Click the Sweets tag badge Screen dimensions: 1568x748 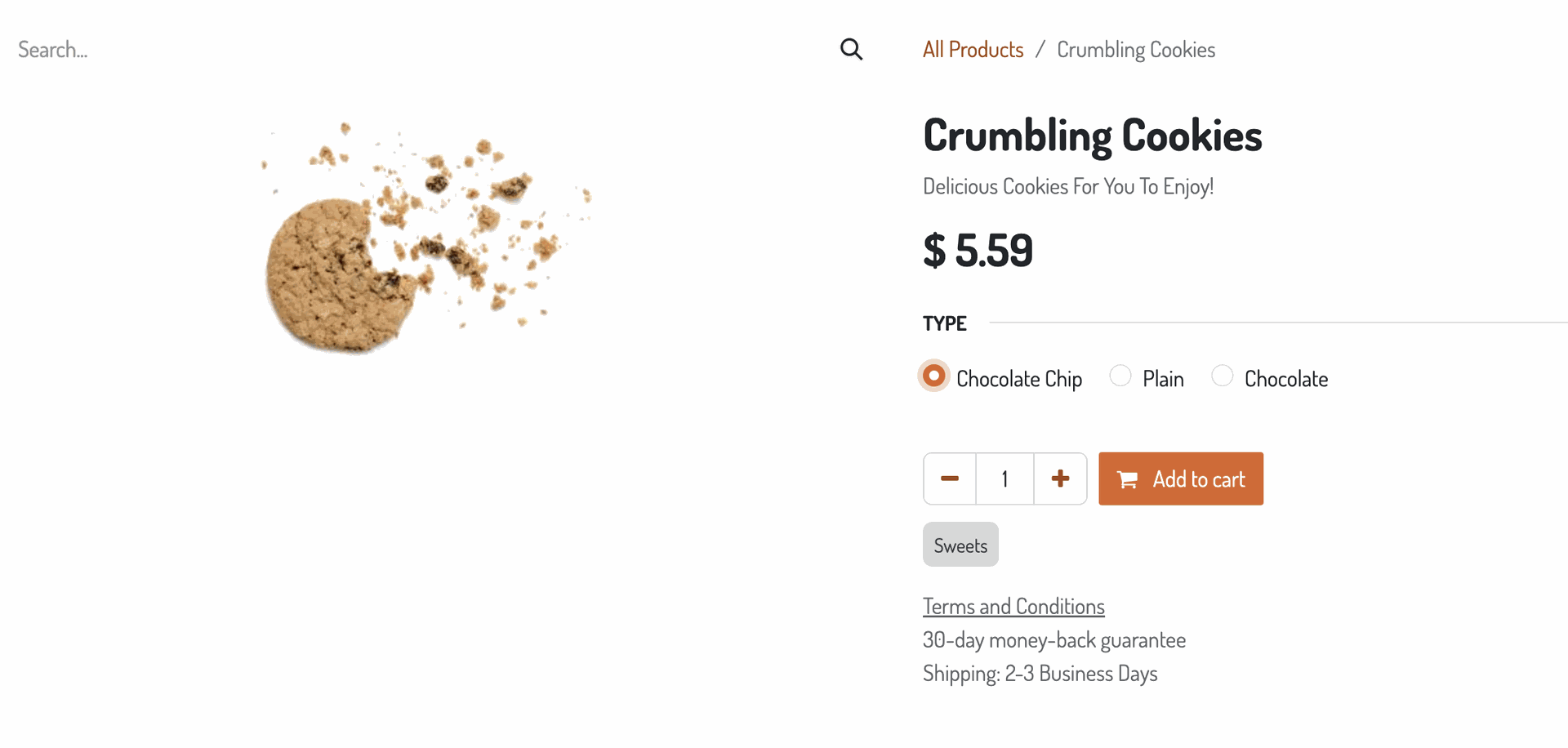point(960,545)
